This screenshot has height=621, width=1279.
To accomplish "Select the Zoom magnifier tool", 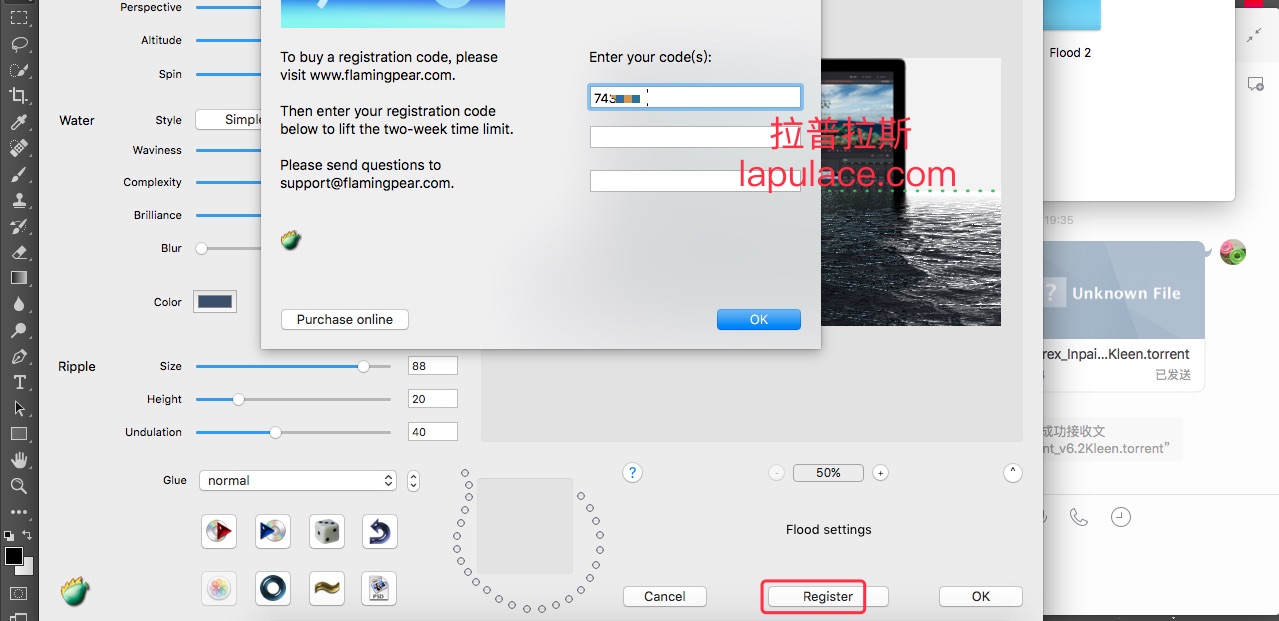I will pos(19,486).
